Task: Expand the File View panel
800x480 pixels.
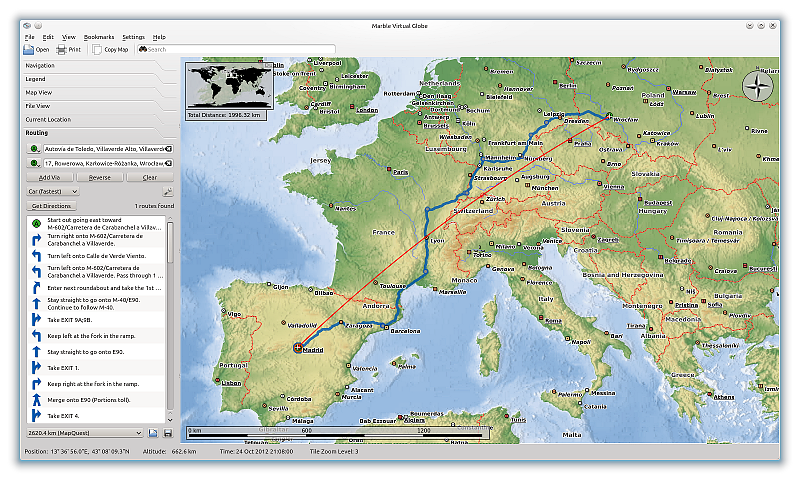Action: [x=99, y=106]
